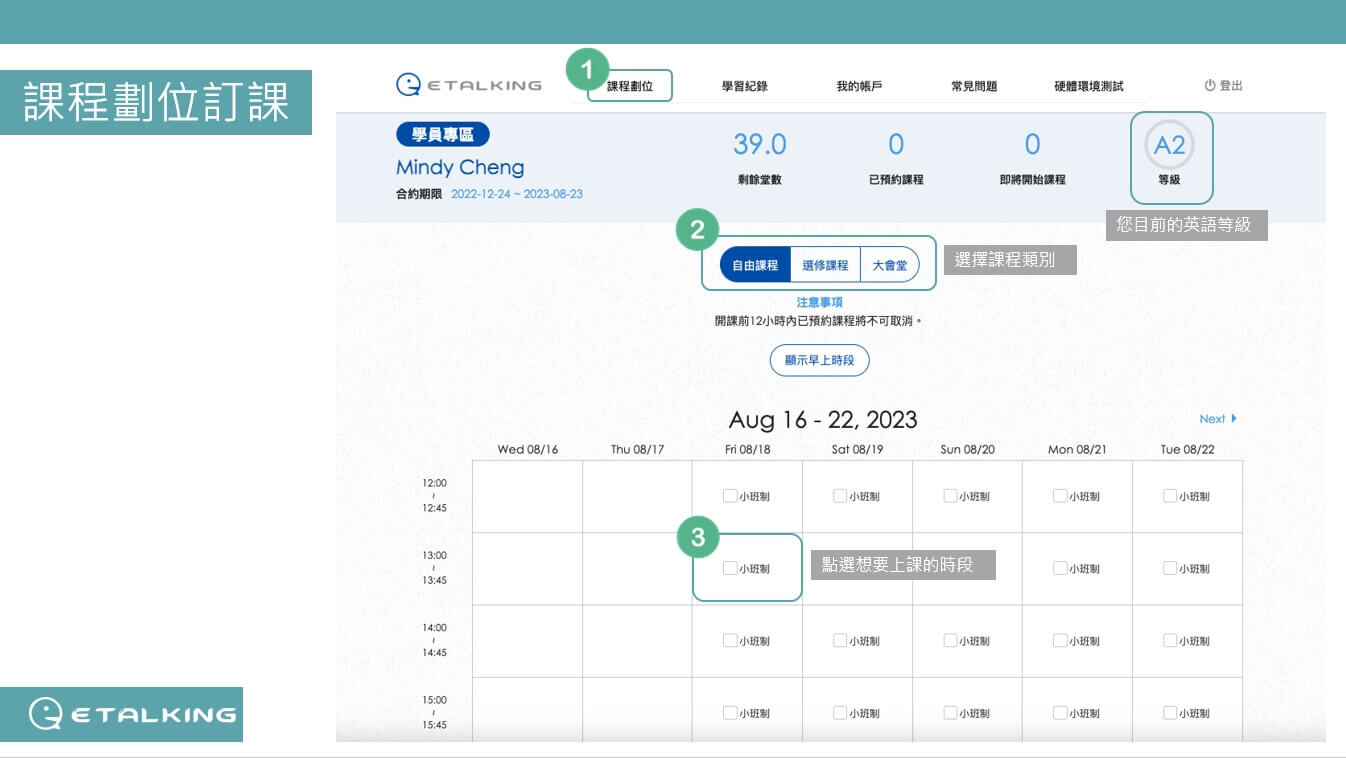Click the student name Mindy Cheng

point(459,167)
